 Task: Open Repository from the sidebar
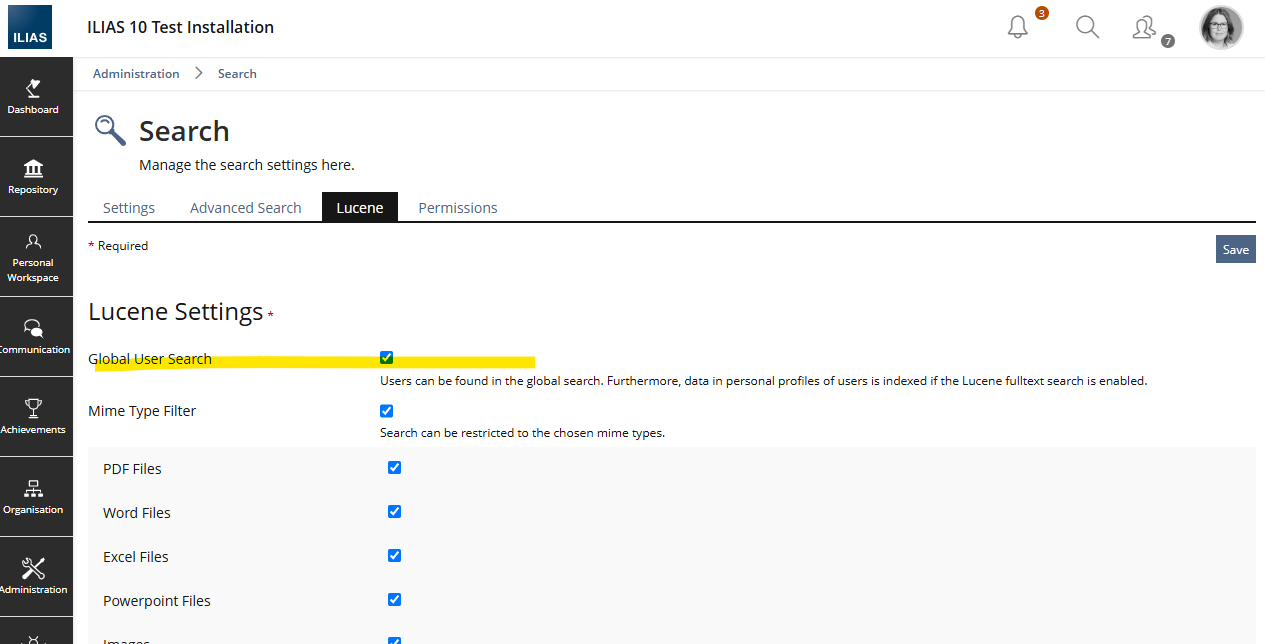[x=35, y=177]
